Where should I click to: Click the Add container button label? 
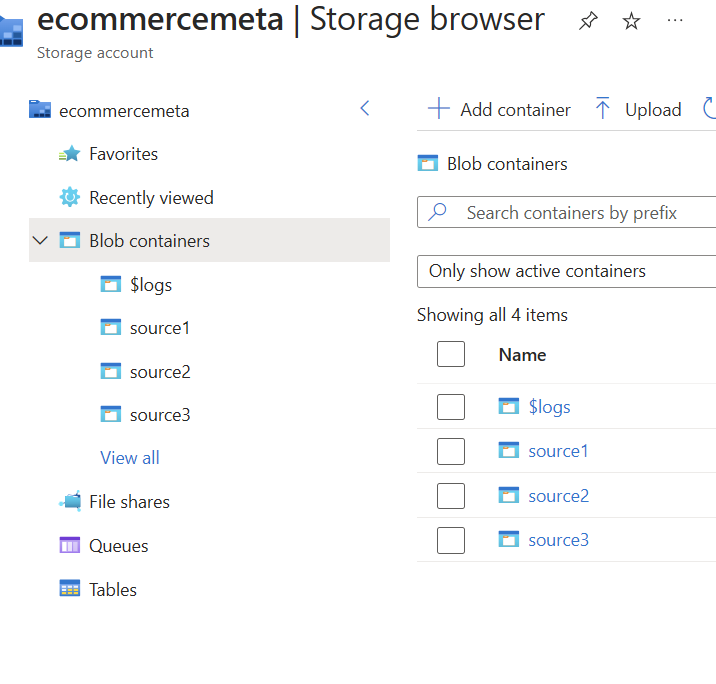pos(515,110)
